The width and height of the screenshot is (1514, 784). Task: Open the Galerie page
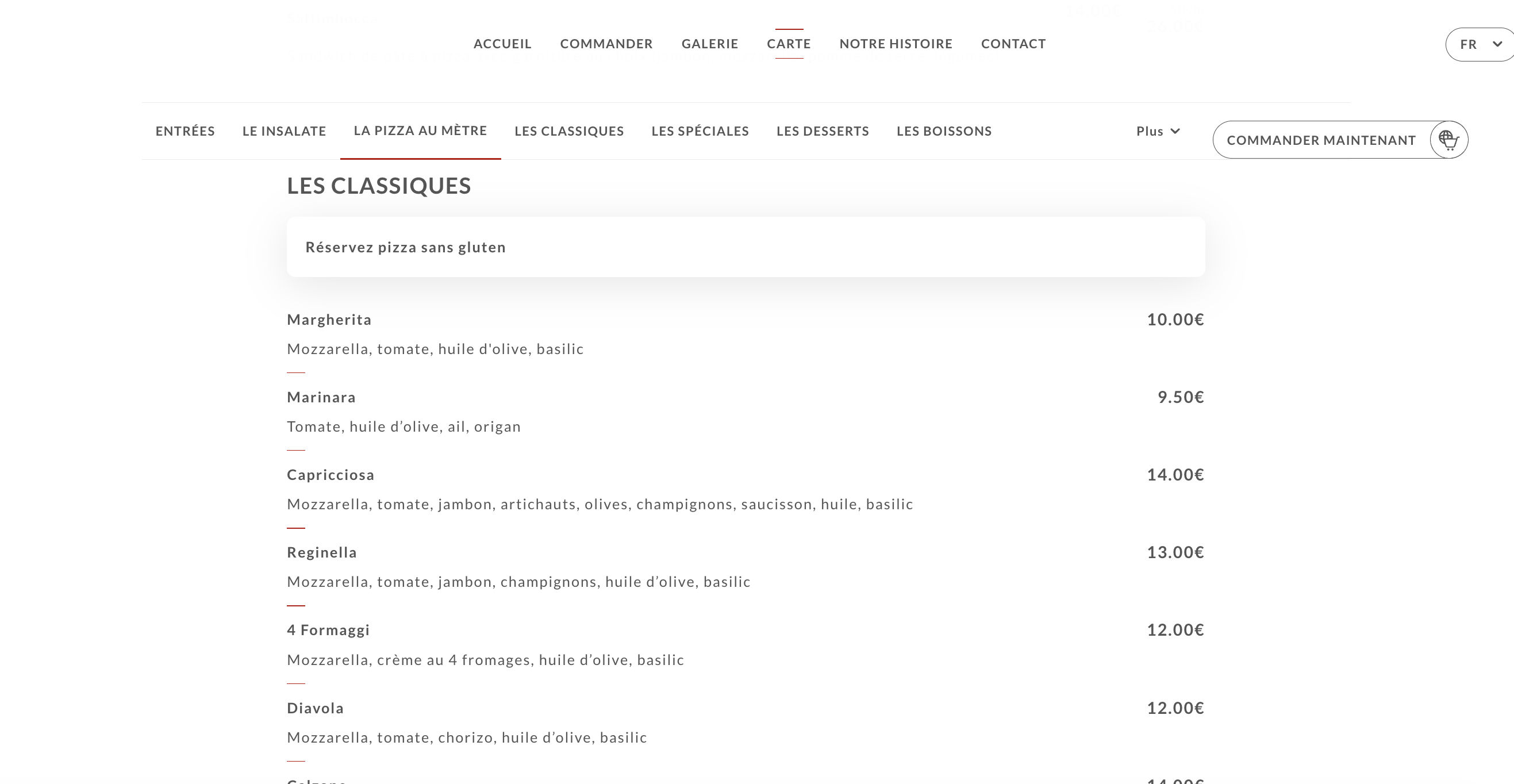709,44
